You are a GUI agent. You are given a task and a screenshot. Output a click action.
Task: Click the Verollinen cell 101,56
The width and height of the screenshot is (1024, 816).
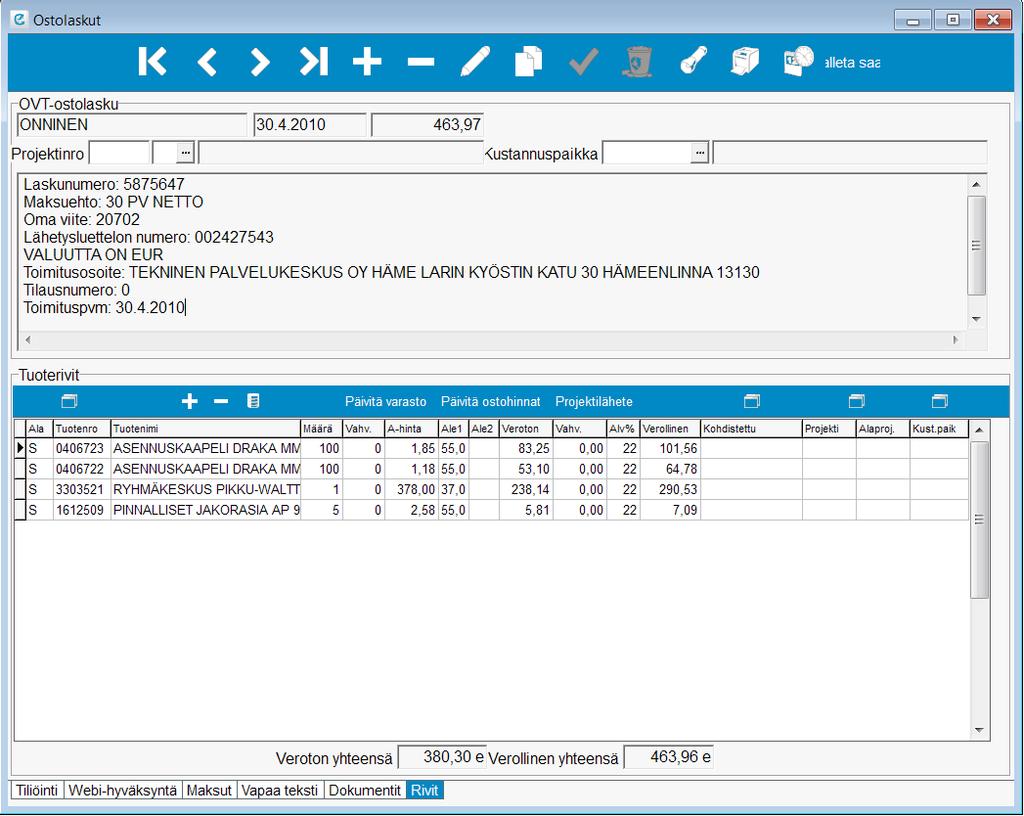click(x=670, y=448)
